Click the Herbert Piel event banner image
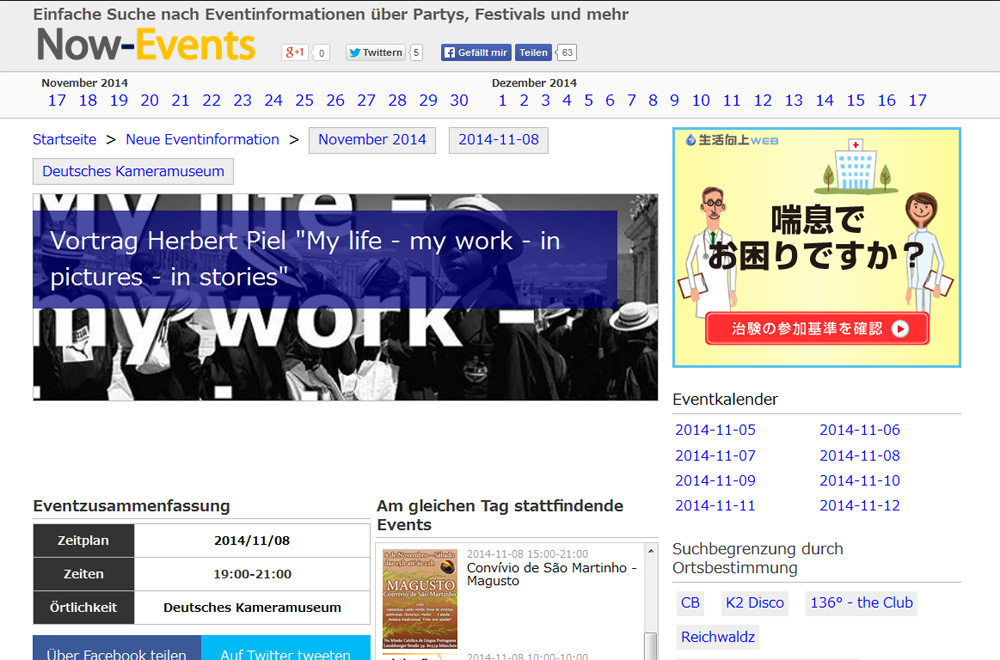The height and width of the screenshot is (660, 1000). click(x=345, y=297)
